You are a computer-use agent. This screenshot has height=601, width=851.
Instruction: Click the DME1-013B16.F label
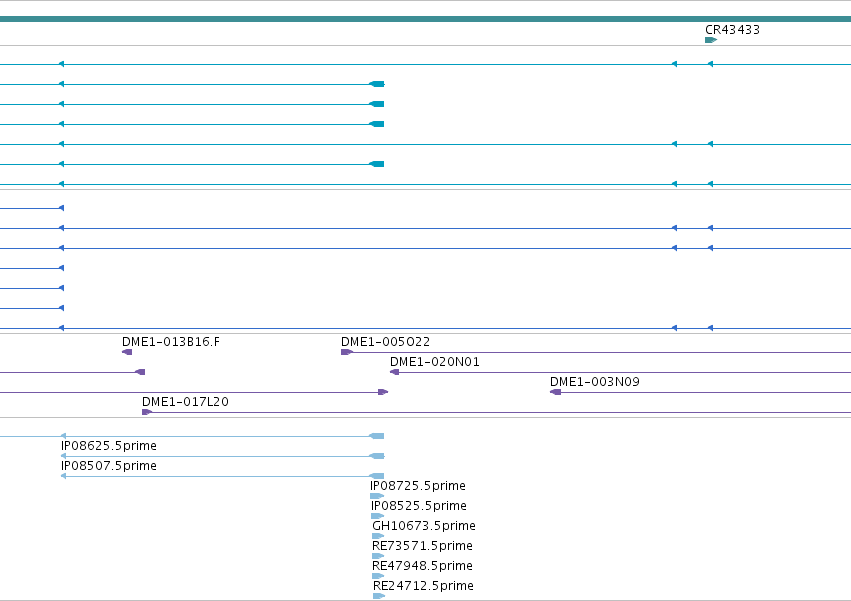[171, 342]
